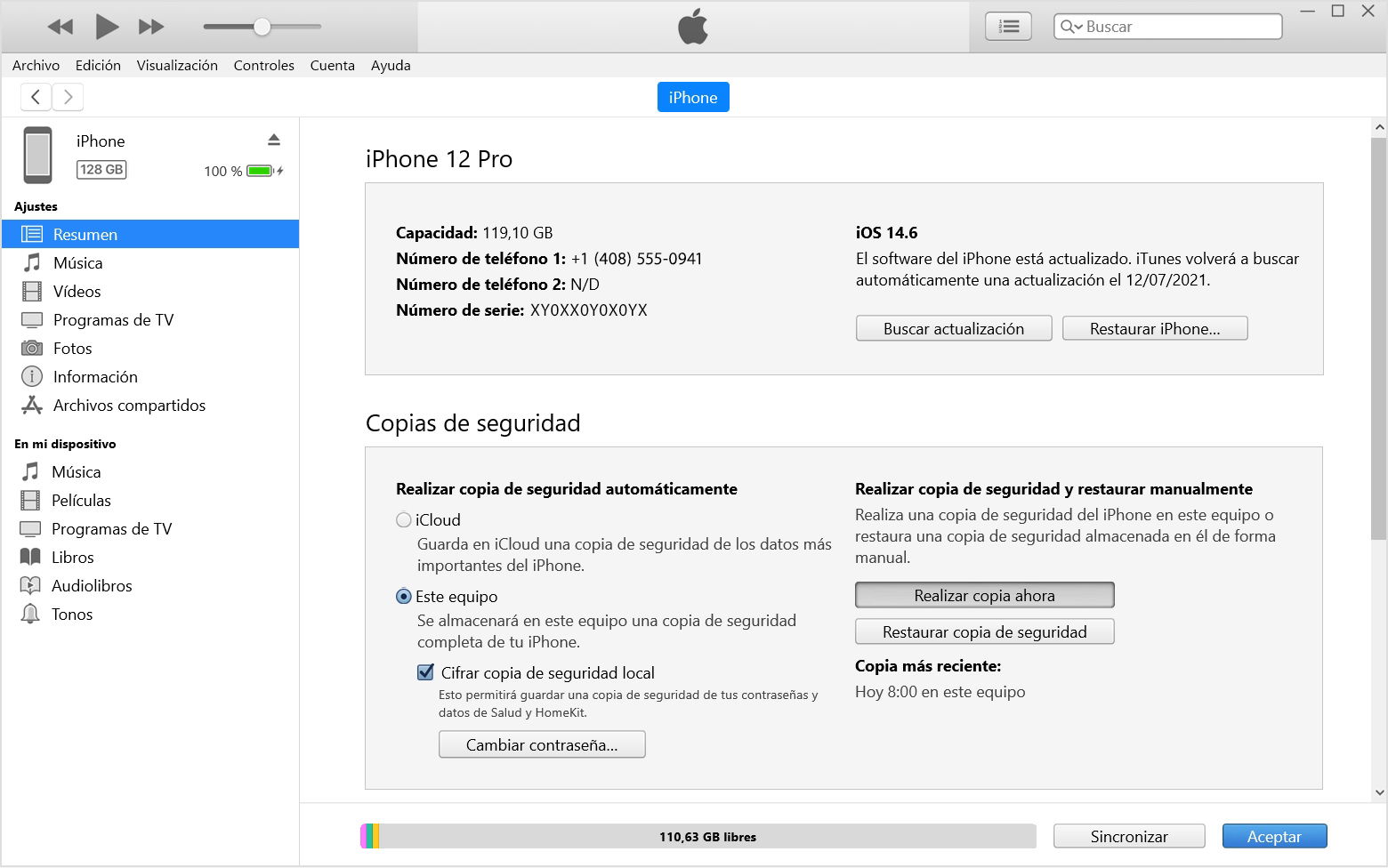This screenshot has width=1388, height=868.
Task: Open the search options magnifier dropdown
Action: [1071, 27]
